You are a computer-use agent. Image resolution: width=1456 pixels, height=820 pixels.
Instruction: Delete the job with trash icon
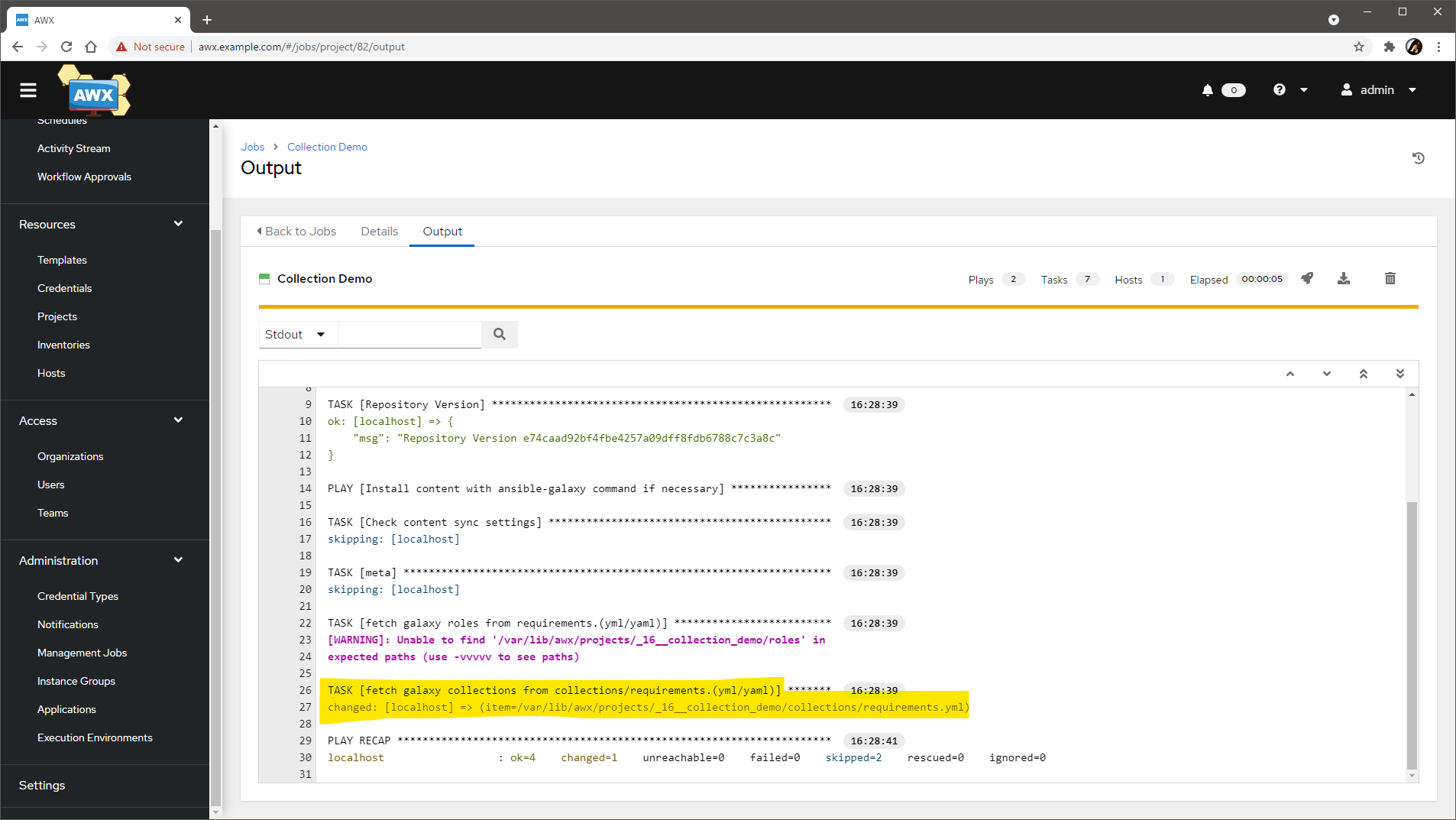pos(1390,278)
